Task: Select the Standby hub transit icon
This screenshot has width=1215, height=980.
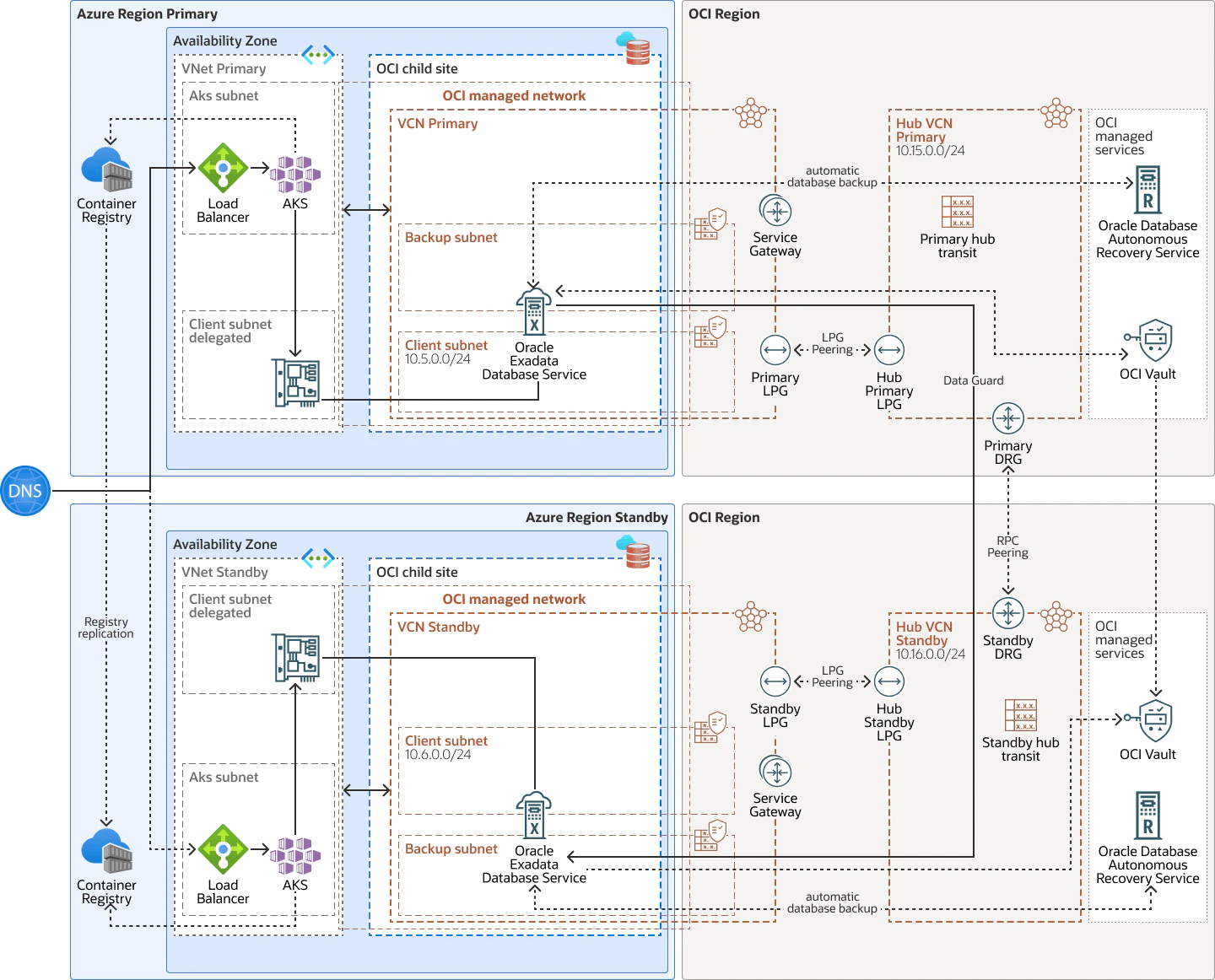Action: (1021, 715)
